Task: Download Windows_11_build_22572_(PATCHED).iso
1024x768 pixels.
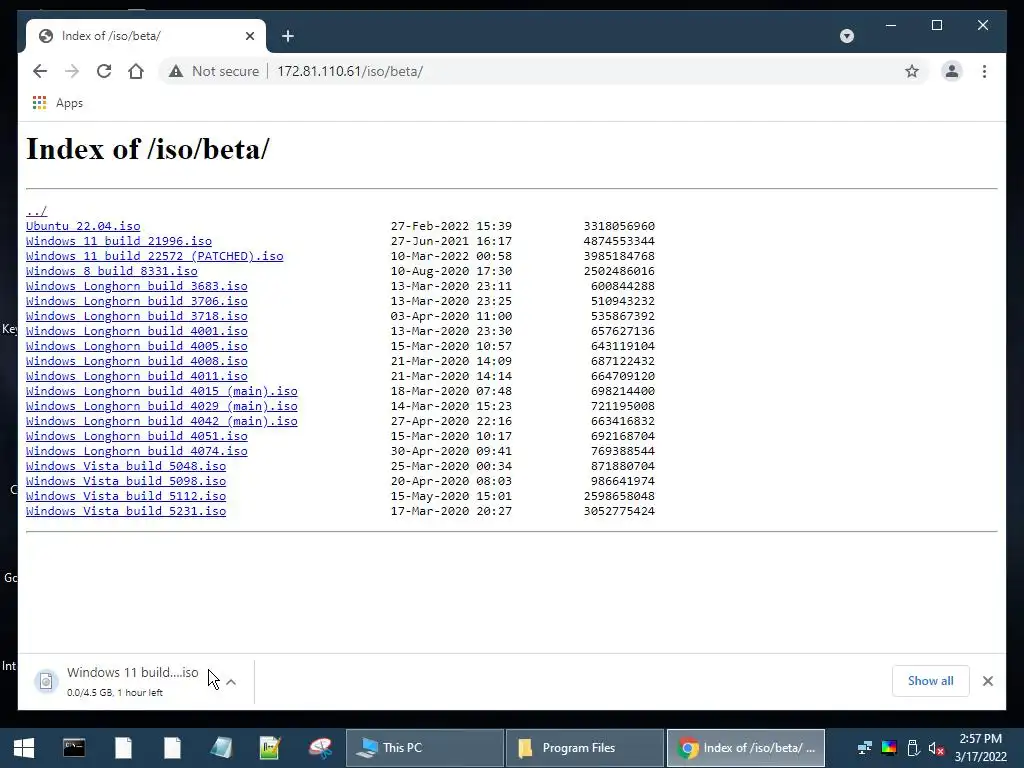Action: tap(155, 256)
